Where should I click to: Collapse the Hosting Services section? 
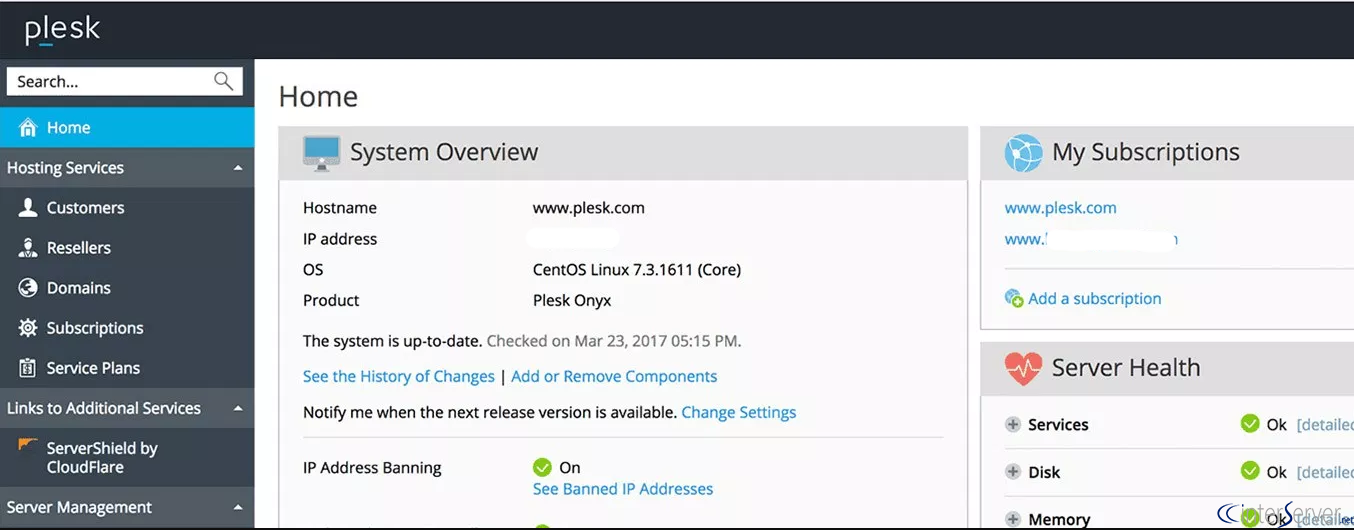click(238, 168)
